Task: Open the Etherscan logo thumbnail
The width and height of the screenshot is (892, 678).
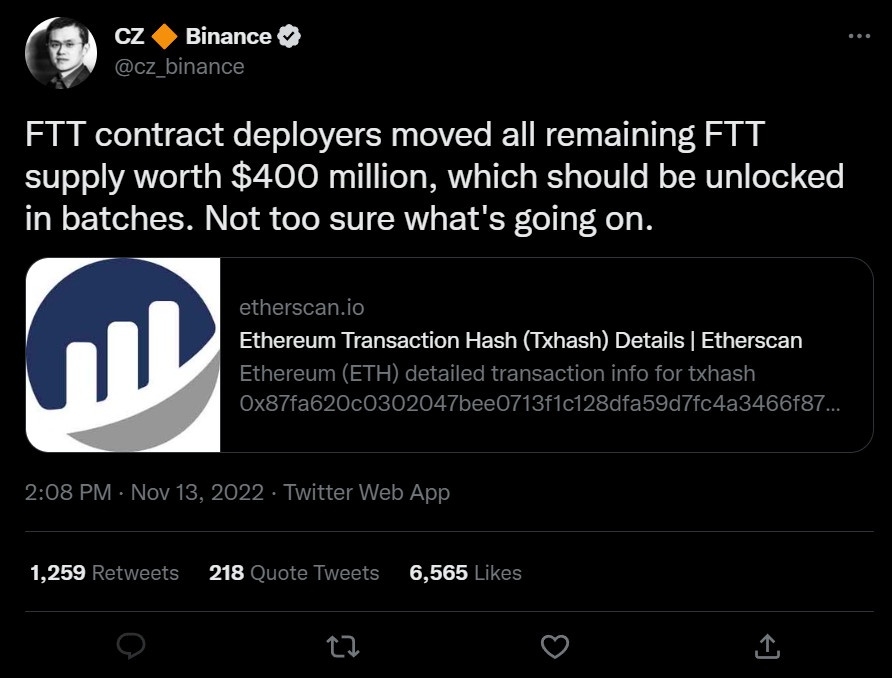Action: [x=124, y=354]
